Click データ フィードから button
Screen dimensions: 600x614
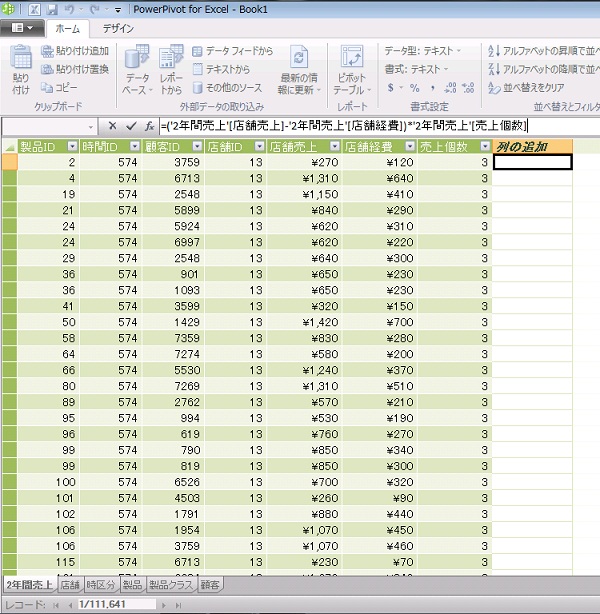(x=232, y=50)
